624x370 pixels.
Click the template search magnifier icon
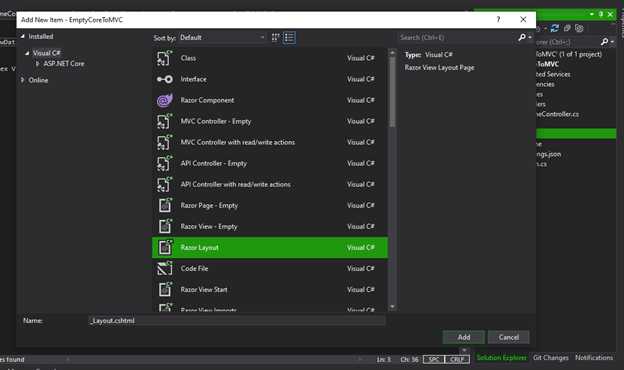click(x=522, y=37)
